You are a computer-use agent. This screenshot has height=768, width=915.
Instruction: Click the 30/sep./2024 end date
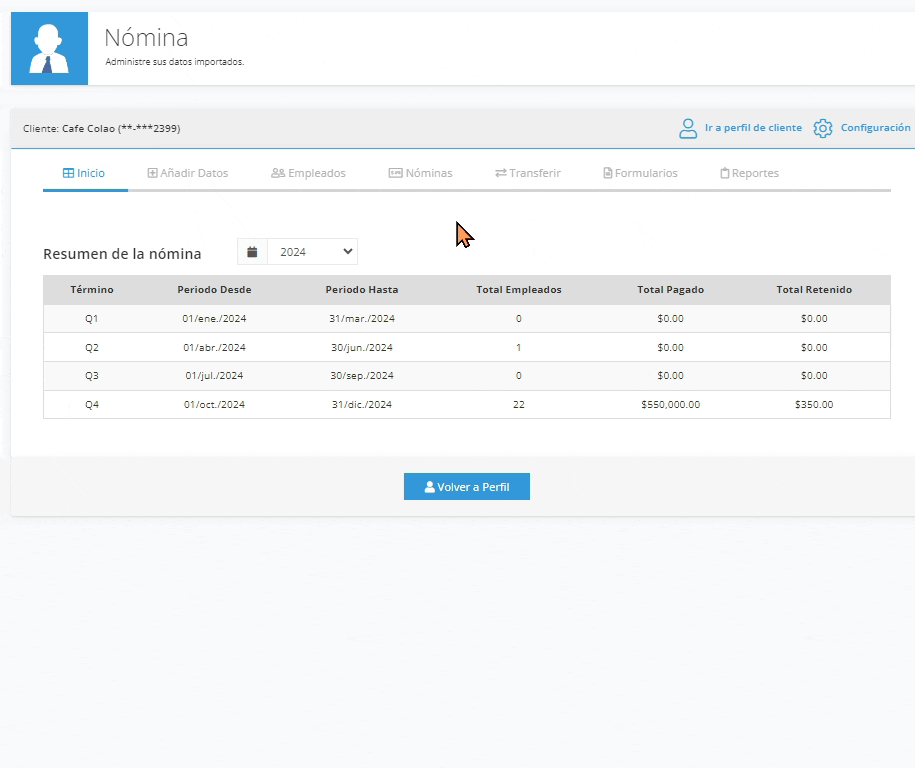[x=362, y=376]
